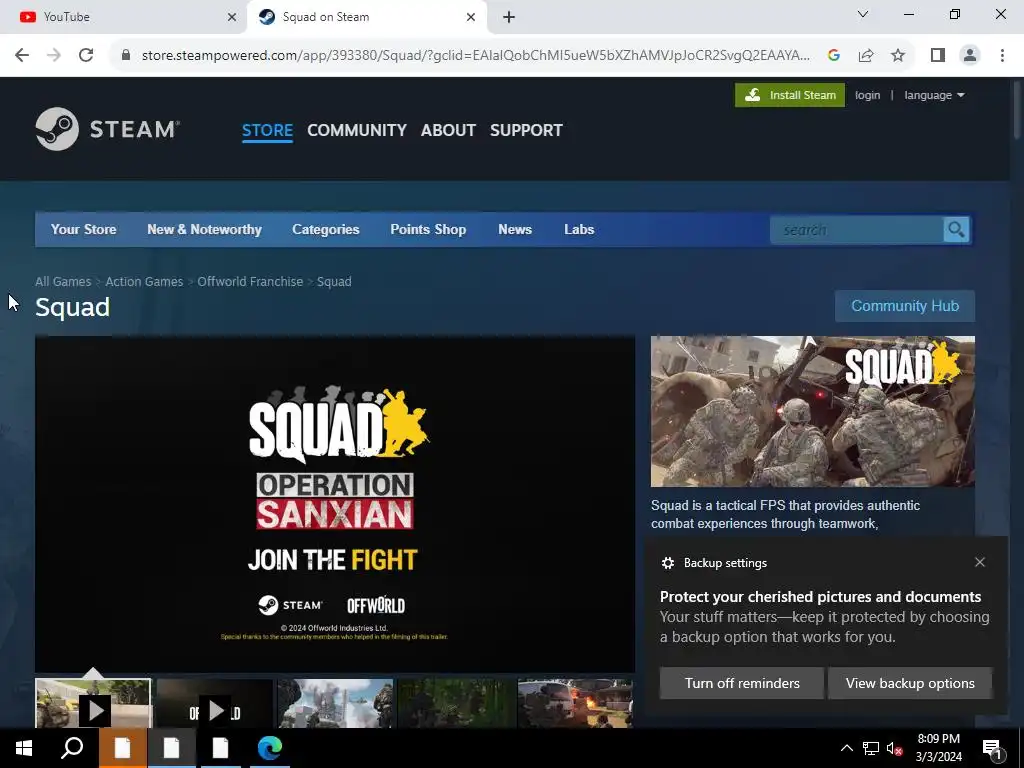
Task: Open the browser side panel
Action: 938,56
